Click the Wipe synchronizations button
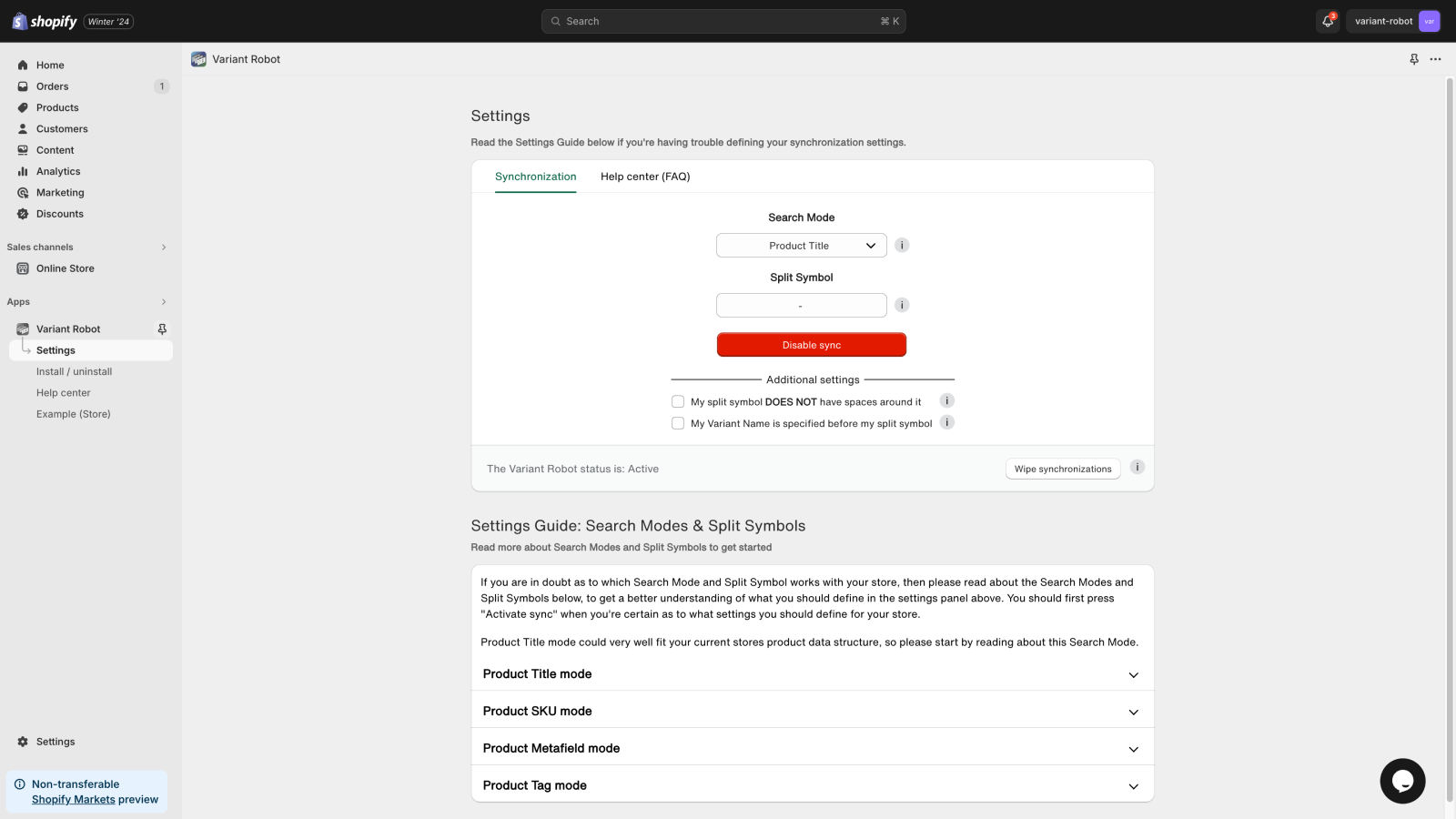 (x=1062, y=470)
